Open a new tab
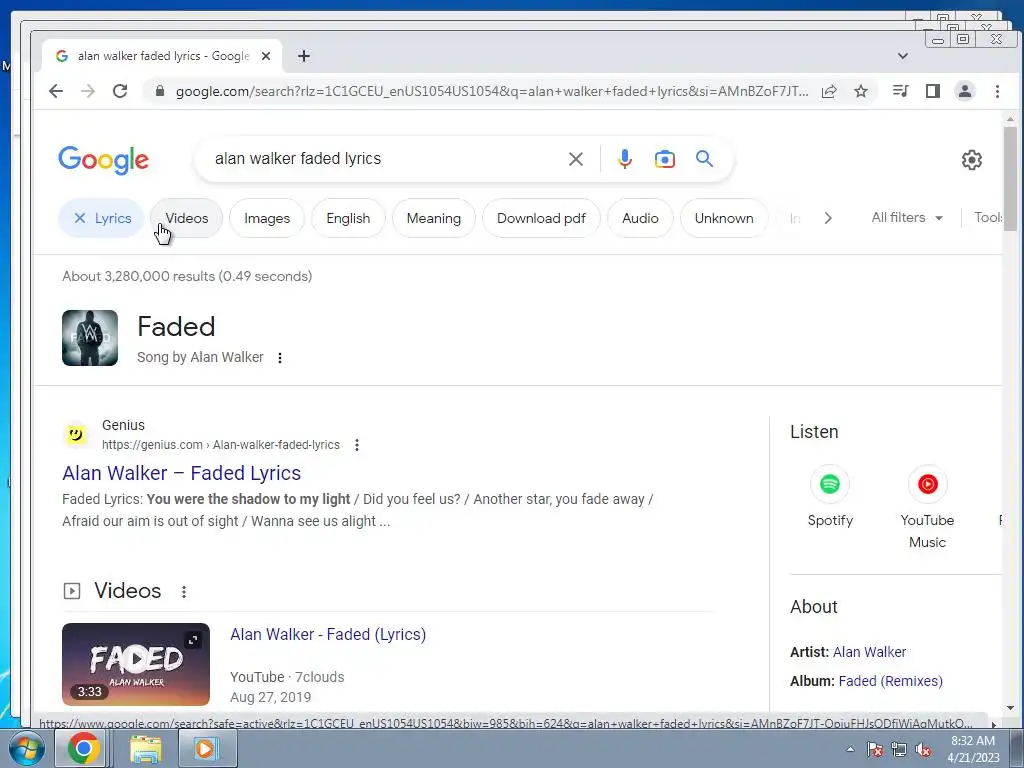 [304, 56]
